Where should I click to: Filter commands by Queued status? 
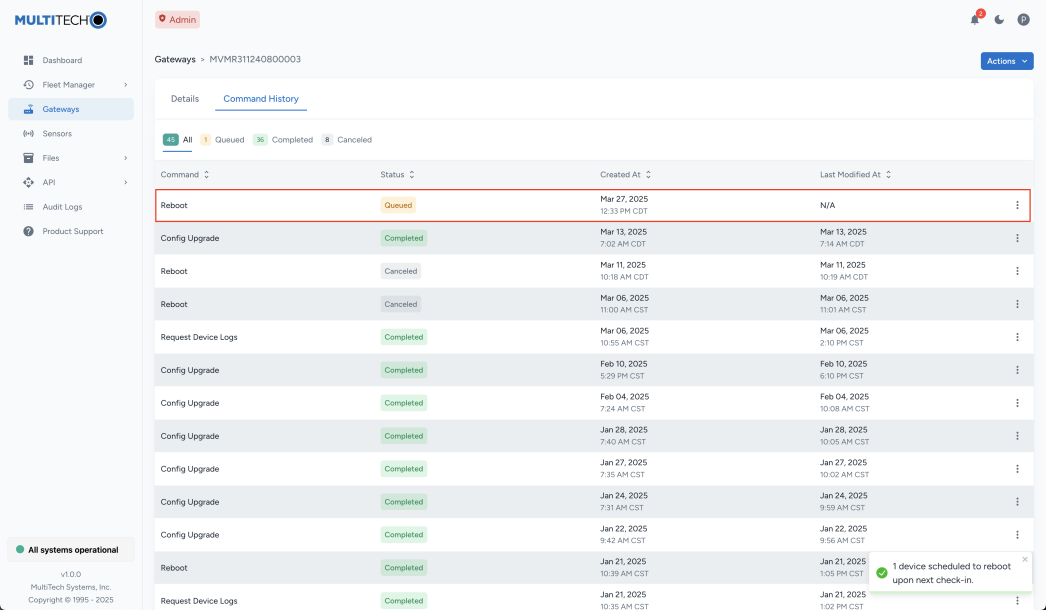(222, 140)
